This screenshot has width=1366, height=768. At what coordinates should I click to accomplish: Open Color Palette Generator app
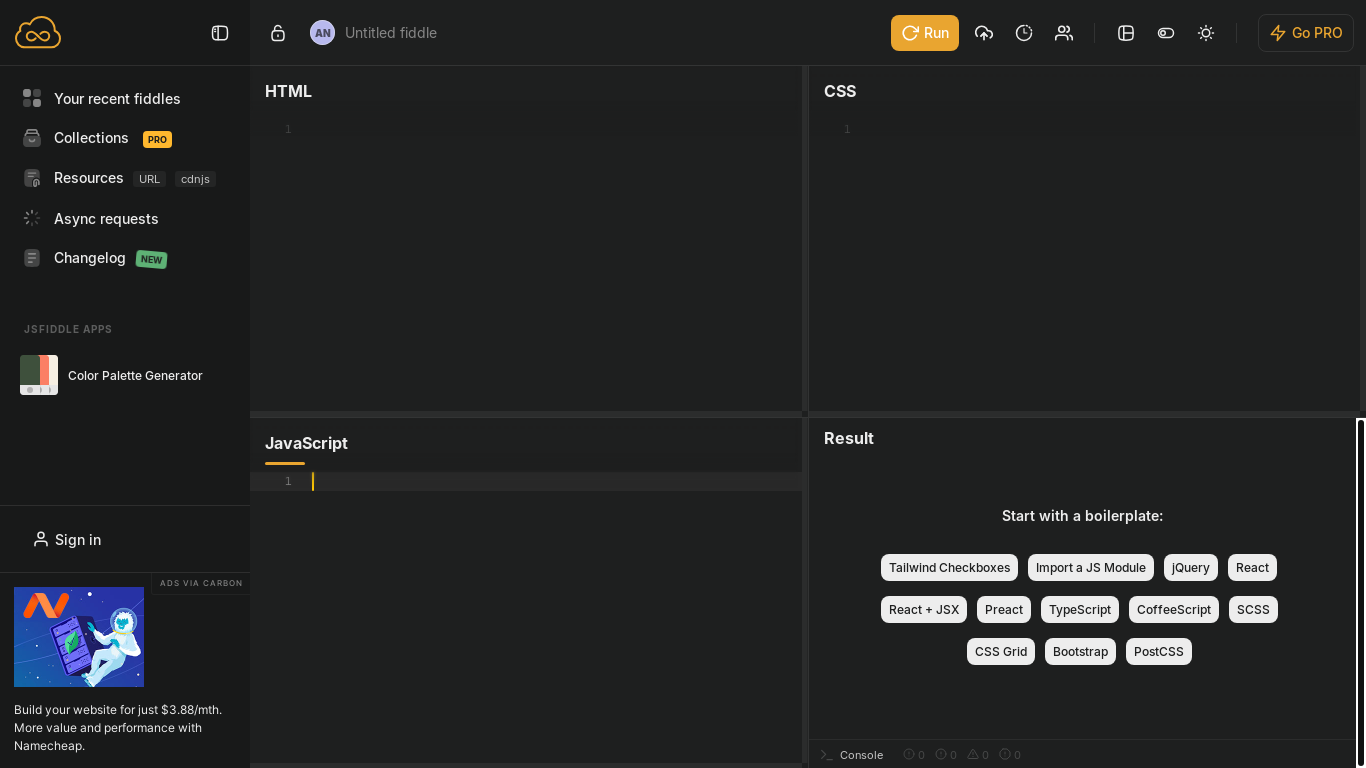[x=135, y=376]
